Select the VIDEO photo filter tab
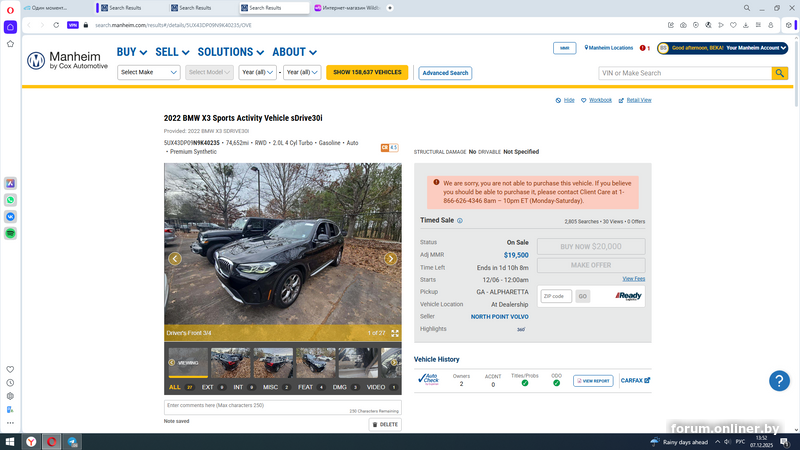The height and width of the screenshot is (450, 800). coord(382,387)
